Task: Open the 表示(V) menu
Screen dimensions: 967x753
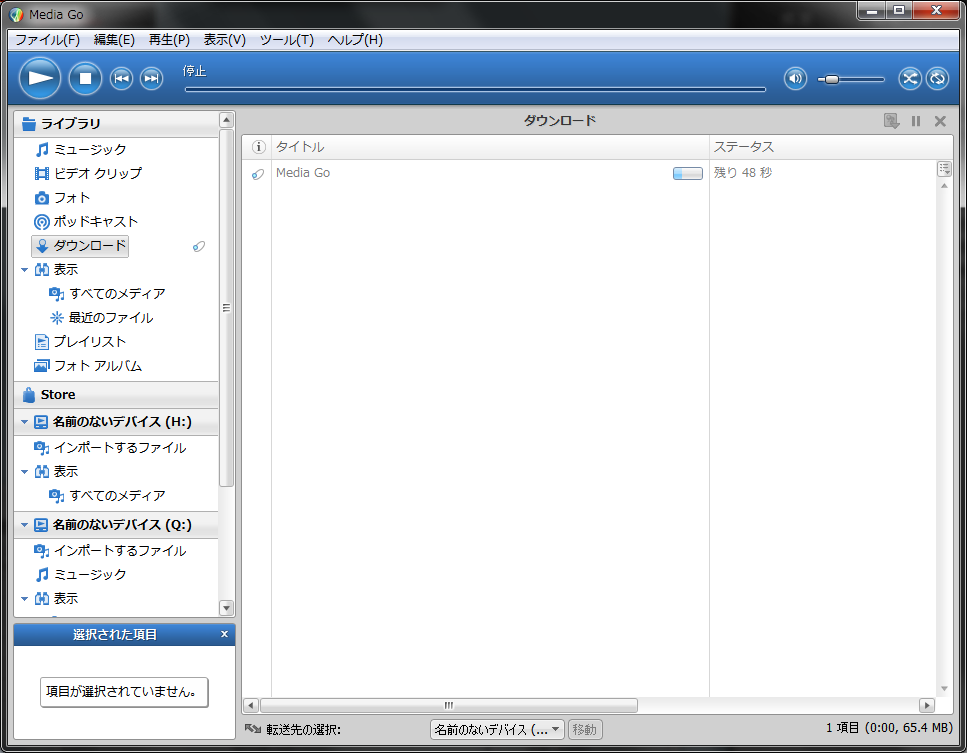Action: [x=224, y=40]
